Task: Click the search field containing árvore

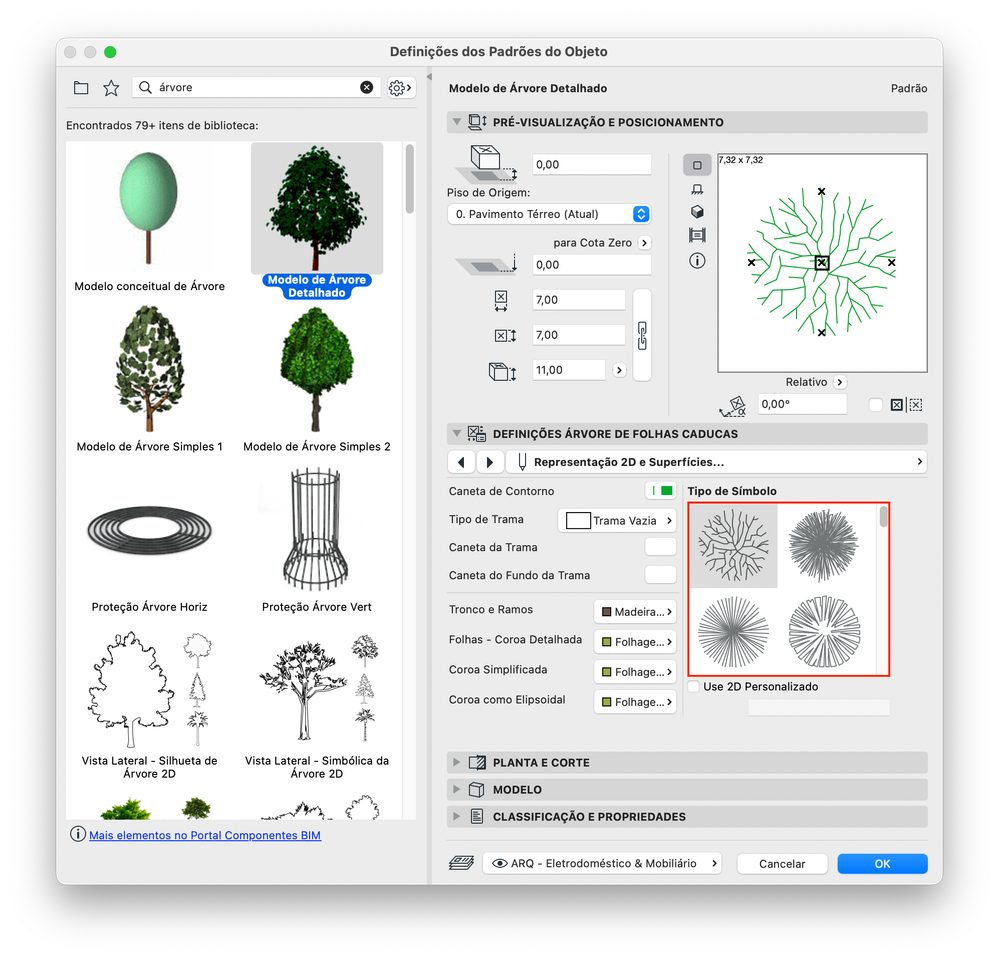Action: tap(255, 87)
